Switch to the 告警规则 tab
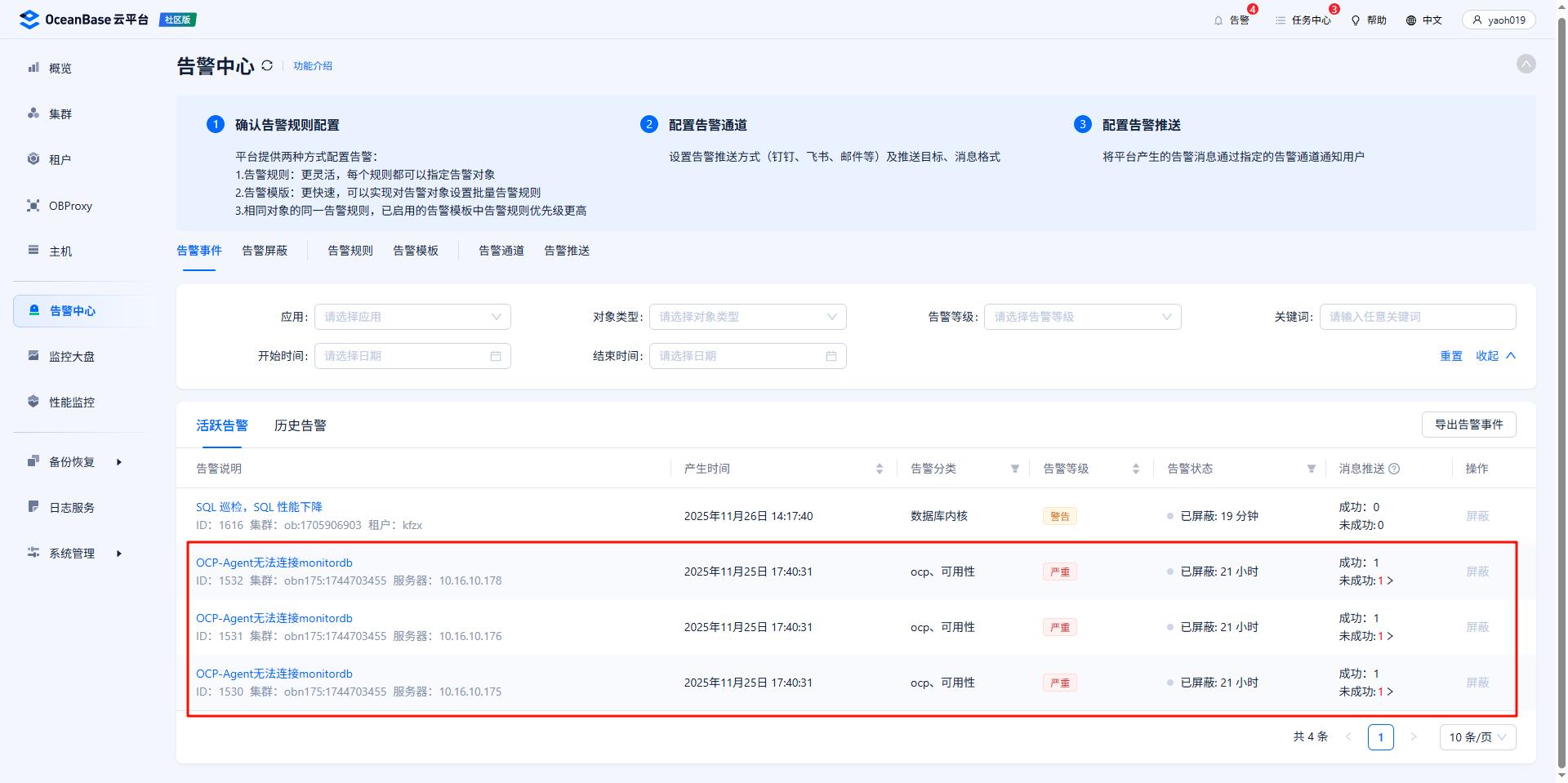This screenshot has width=1568, height=783. (x=350, y=251)
